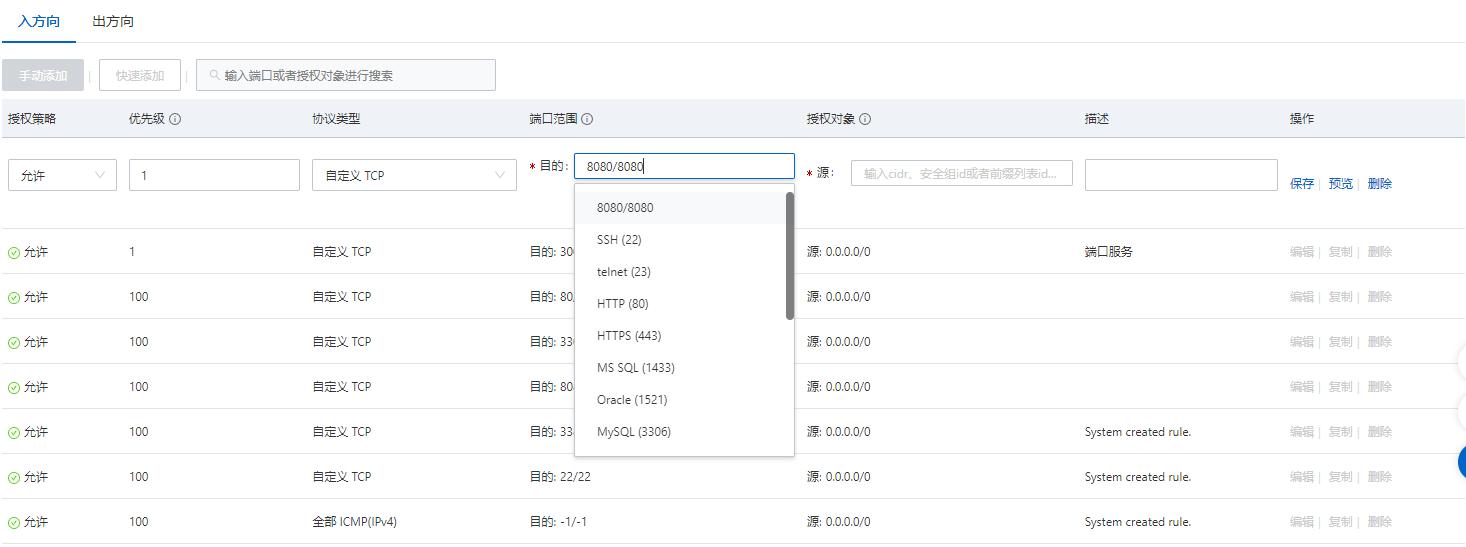Click 删除 in the ICMP row
The image size is (1466, 547).
(x=1379, y=522)
